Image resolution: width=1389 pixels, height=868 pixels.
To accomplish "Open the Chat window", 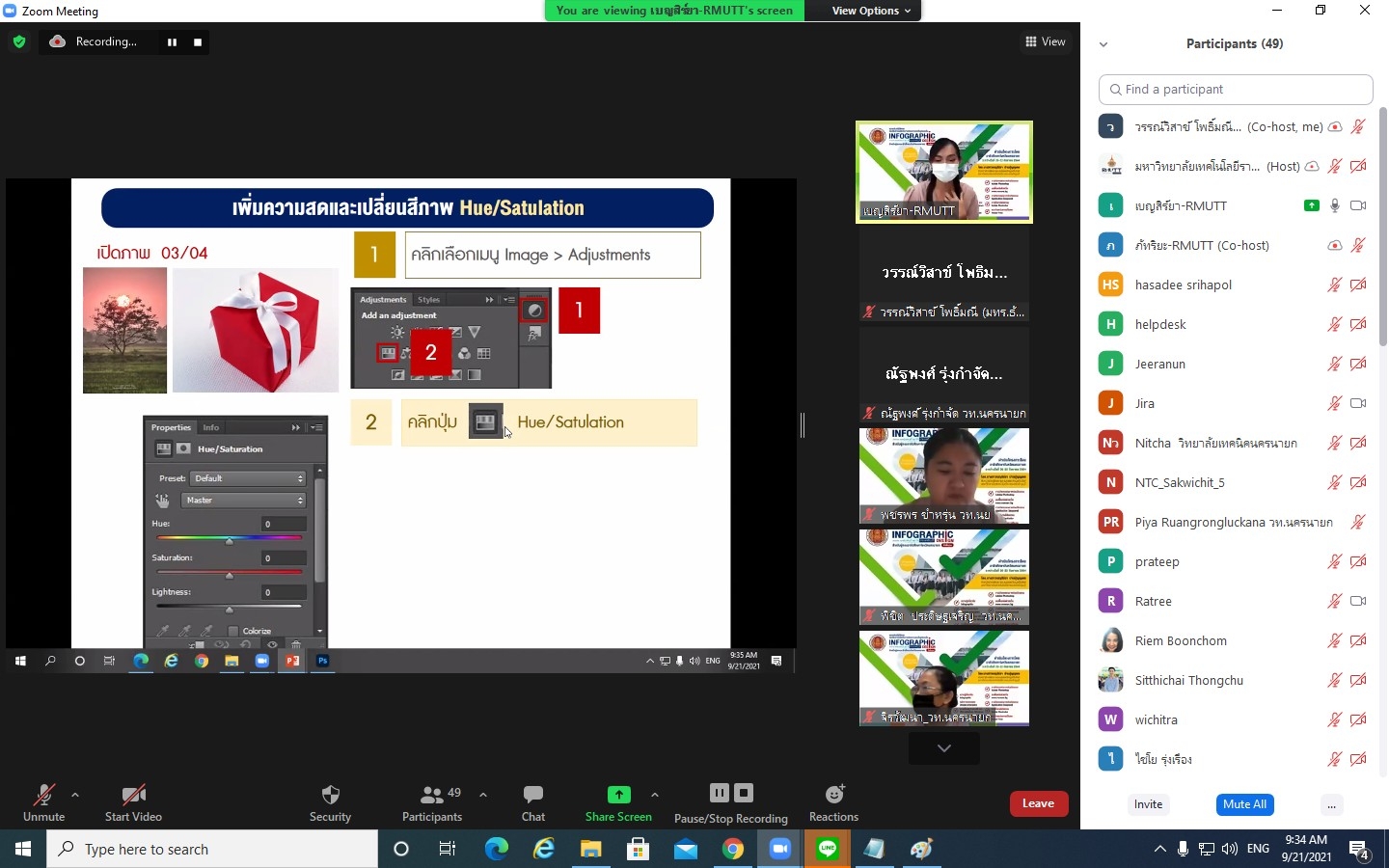I will click(533, 802).
